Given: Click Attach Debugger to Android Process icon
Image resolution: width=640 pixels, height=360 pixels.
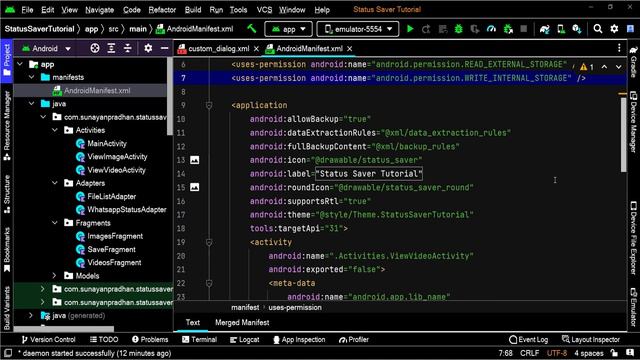Looking at the screenshot, I should [508, 29].
